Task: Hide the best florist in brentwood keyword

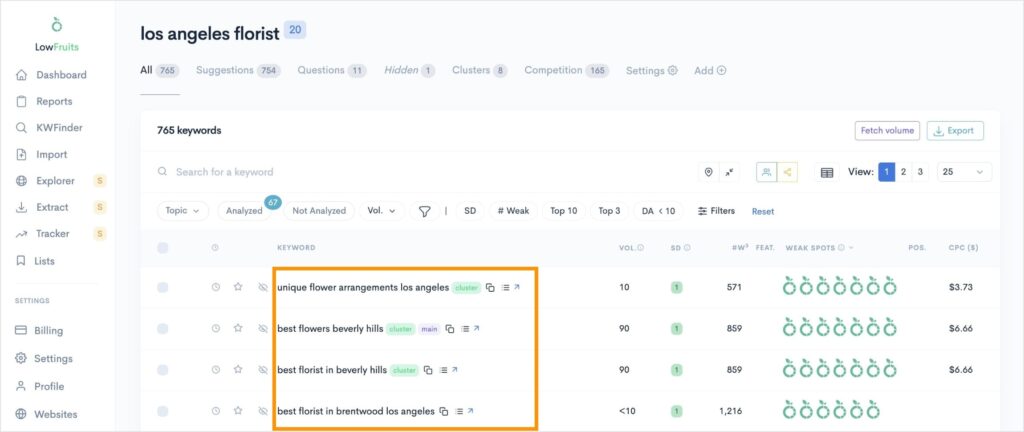Action: [263, 412]
